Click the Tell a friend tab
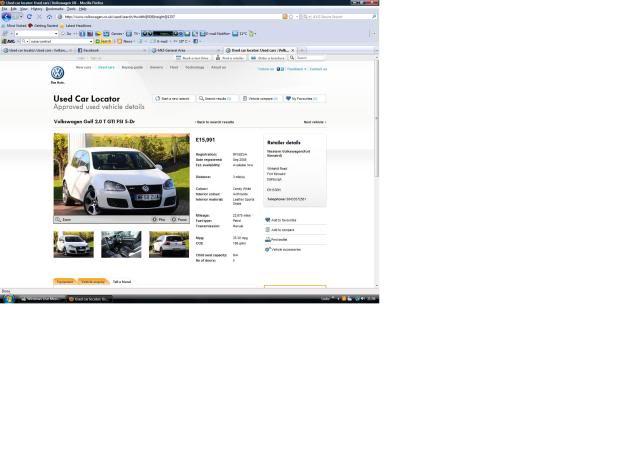The image size is (640, 474). click(122, 282)
